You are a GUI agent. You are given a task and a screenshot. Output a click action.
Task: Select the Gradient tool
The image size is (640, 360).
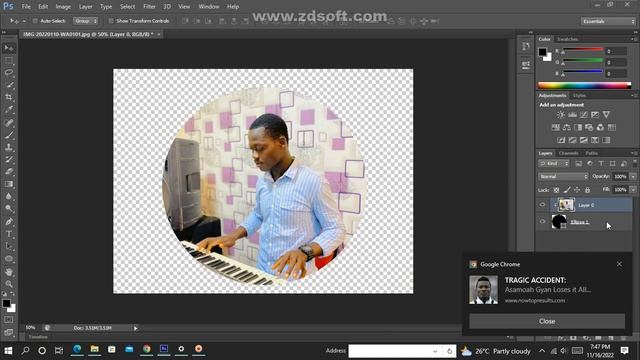pyautogui.click(x=9, y=184)
